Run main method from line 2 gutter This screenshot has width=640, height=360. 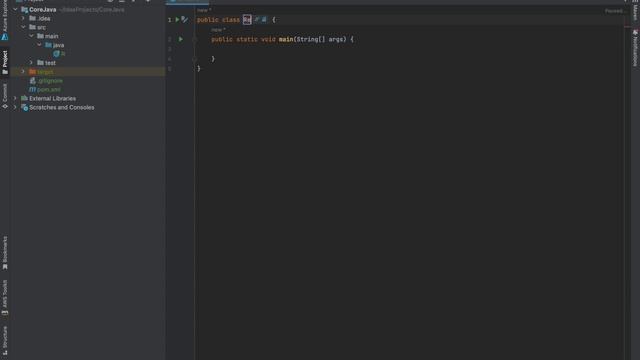(180, 39)
